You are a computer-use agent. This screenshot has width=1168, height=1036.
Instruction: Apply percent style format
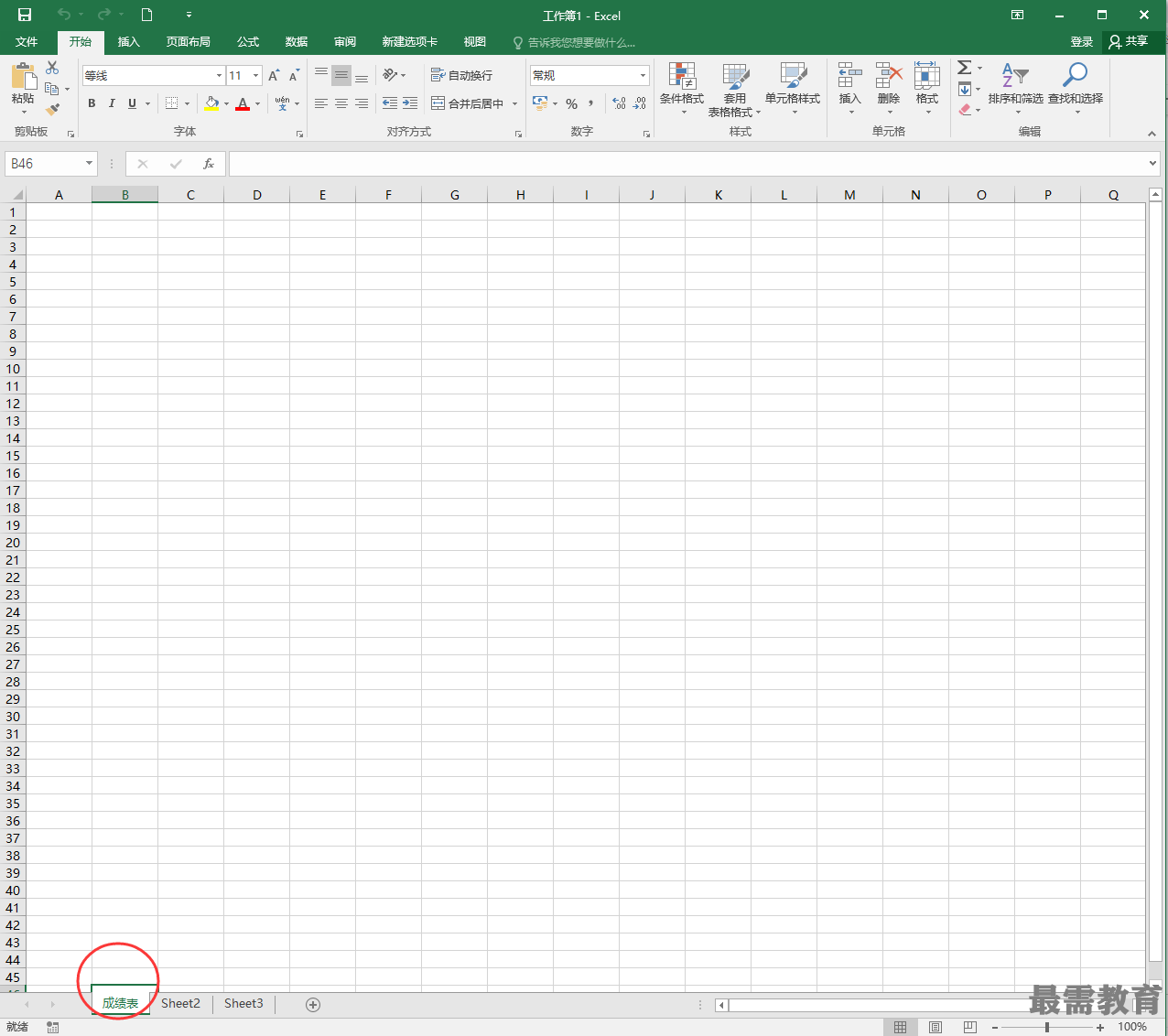tap(571, 103)
